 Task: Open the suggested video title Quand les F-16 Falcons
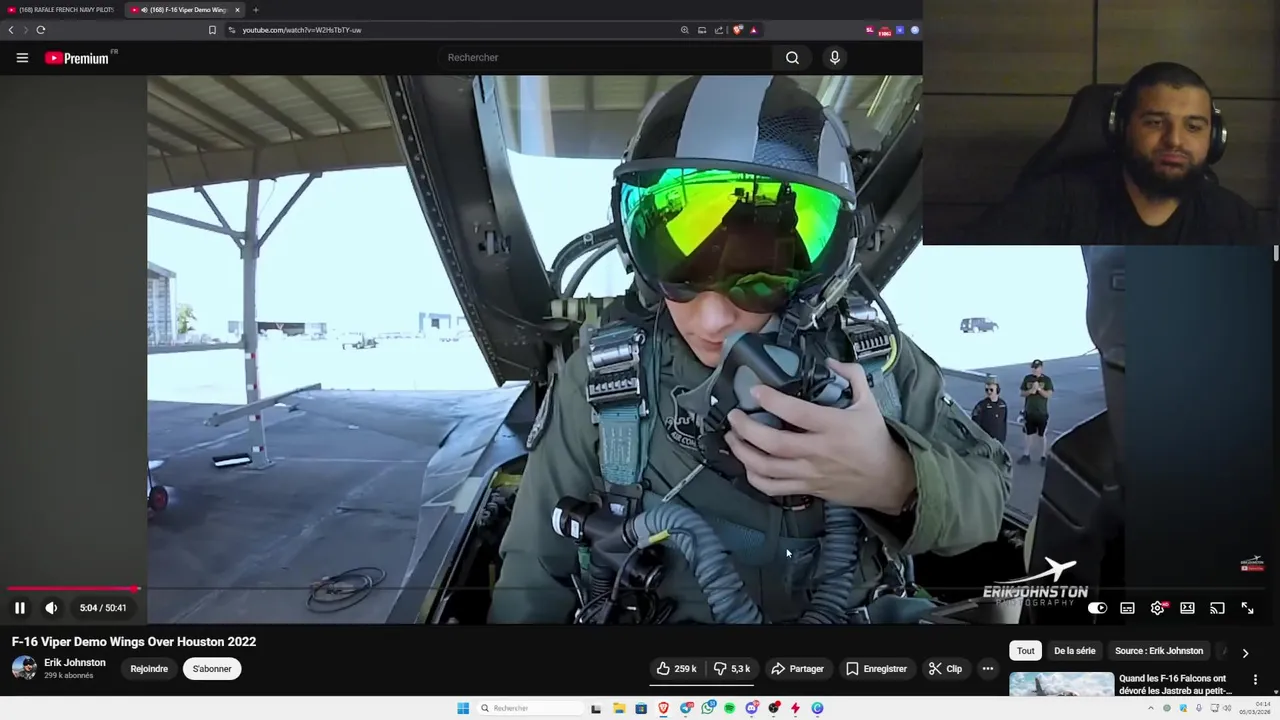(x=1176, y=684)
